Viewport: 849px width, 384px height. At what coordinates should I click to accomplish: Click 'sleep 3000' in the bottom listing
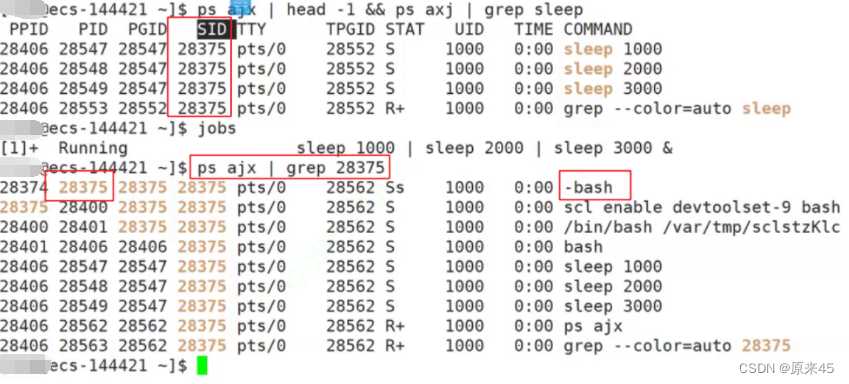[x=612, y=306]
